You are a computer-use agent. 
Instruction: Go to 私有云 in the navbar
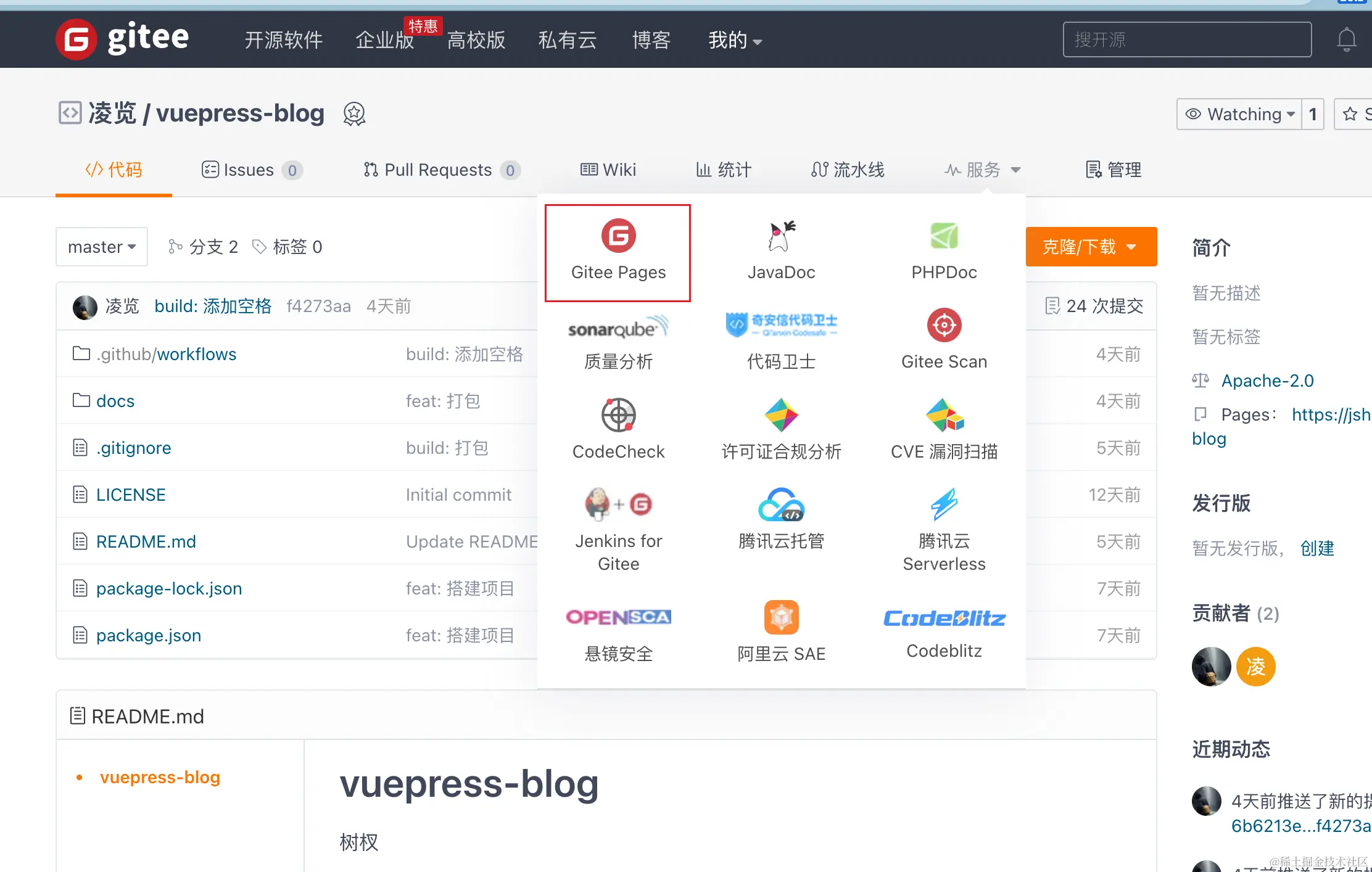point(567,40)
